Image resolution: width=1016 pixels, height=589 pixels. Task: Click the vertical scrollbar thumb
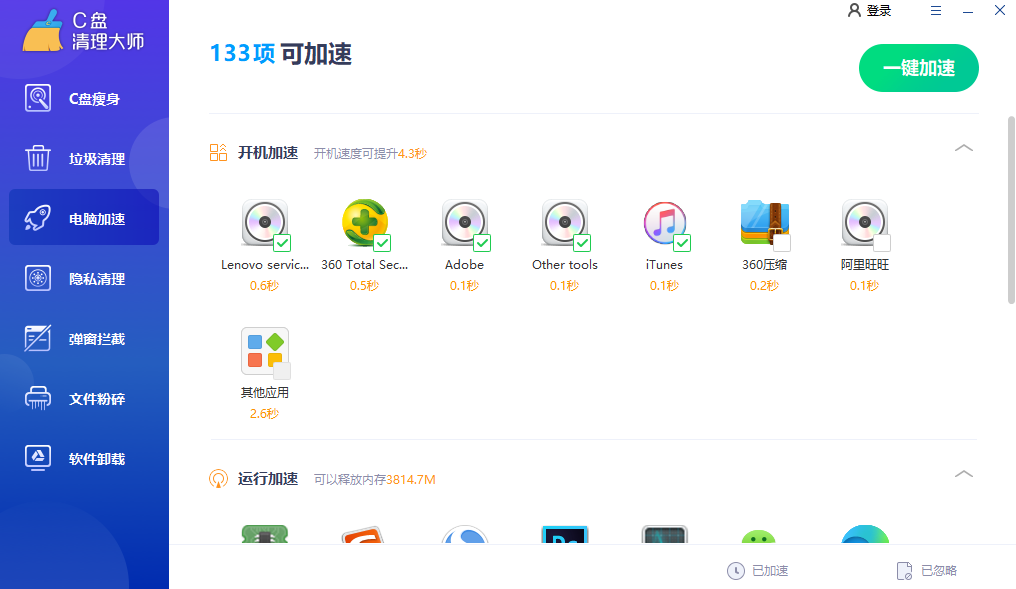pos(1011,210)
